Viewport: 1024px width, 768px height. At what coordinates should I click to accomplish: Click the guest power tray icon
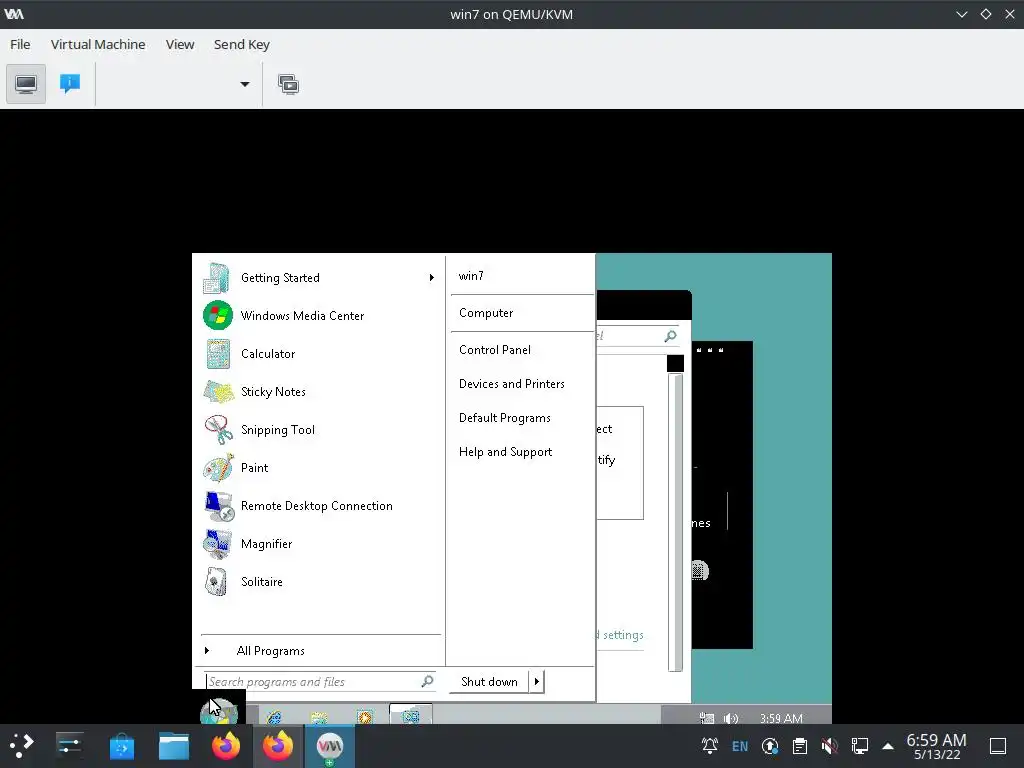point(707,718)
